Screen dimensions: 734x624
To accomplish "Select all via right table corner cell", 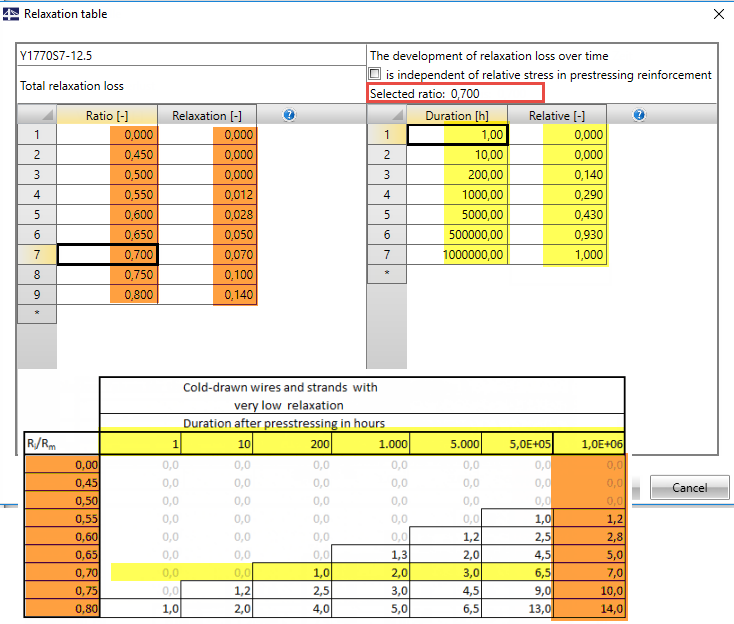I will (387, 115).
